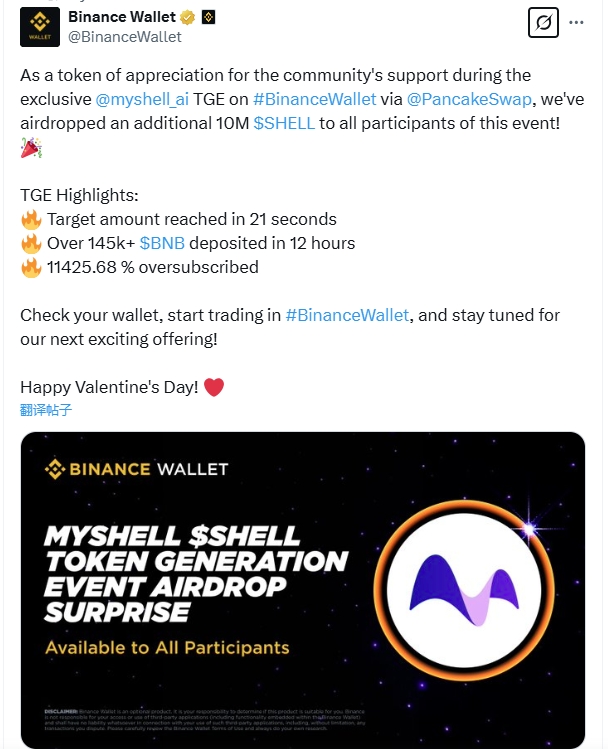
Task: Click fire emoji beside "Target amount reached"
Action: point(31,219)
